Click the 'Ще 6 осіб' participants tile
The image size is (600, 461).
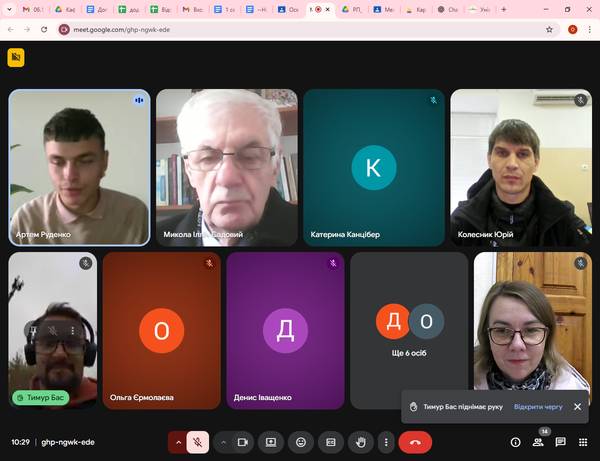409,330
